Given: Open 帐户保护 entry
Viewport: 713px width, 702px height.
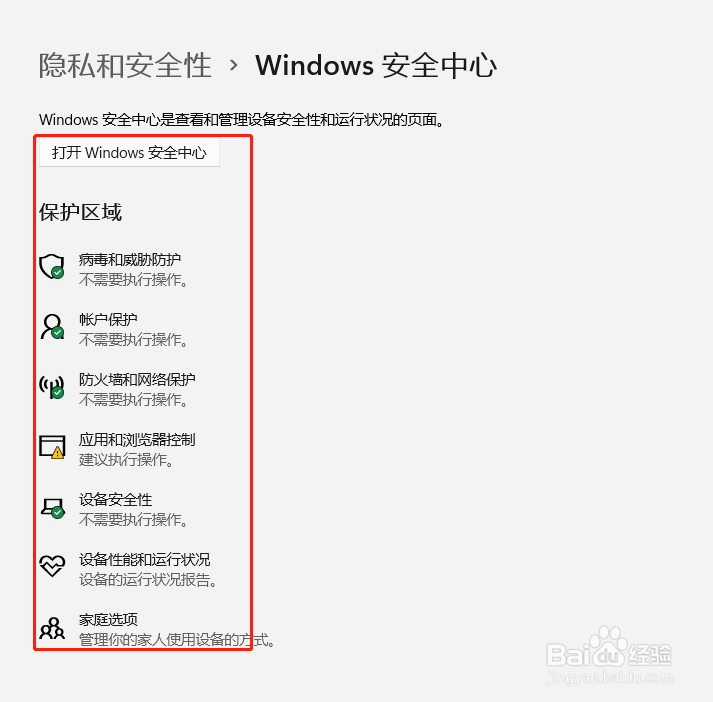Looking at the screenshot, I should pos(108,320).
